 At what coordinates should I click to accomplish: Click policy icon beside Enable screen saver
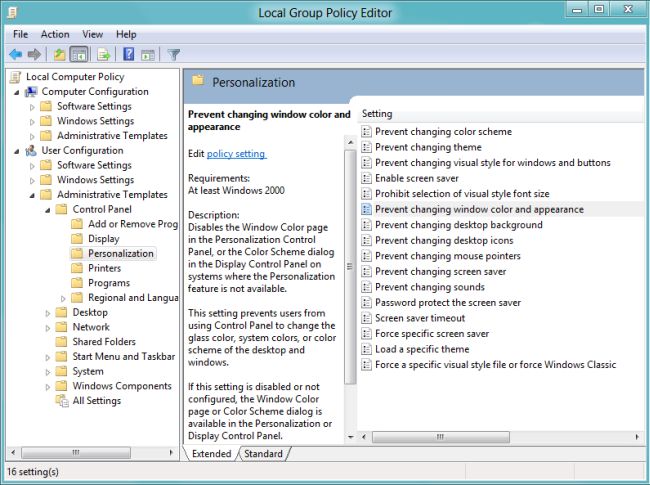pyautogui.click(x=366, y=178)
